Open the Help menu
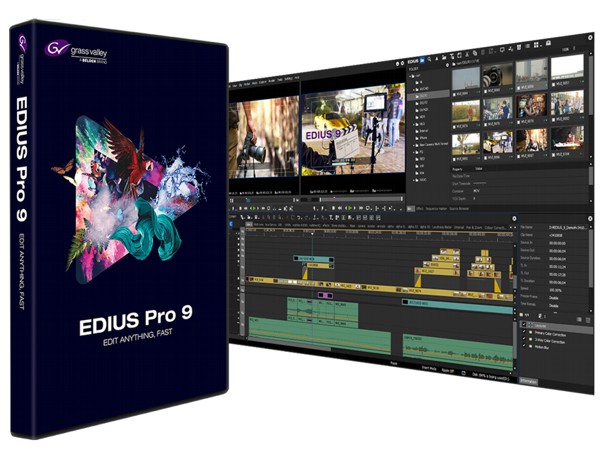Screen dimensions: 600x450 click(297, 78)
